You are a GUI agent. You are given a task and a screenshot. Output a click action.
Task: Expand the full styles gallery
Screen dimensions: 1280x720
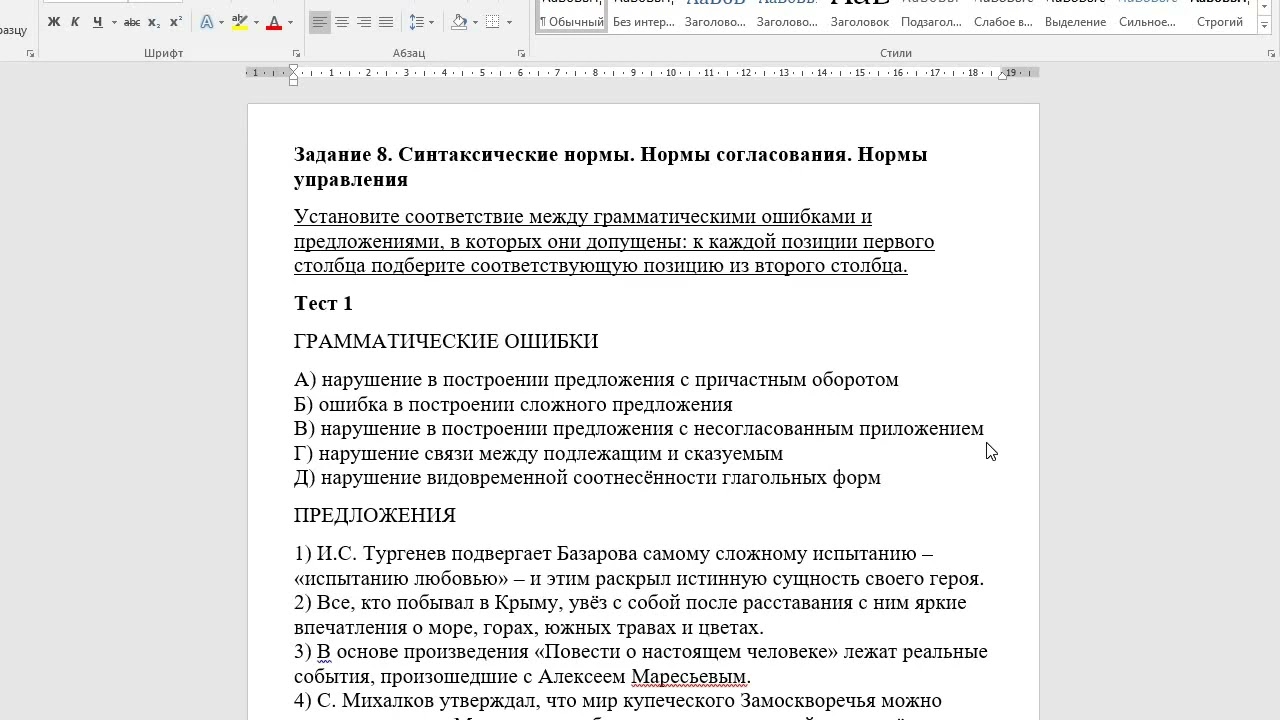coord(1262,26)
